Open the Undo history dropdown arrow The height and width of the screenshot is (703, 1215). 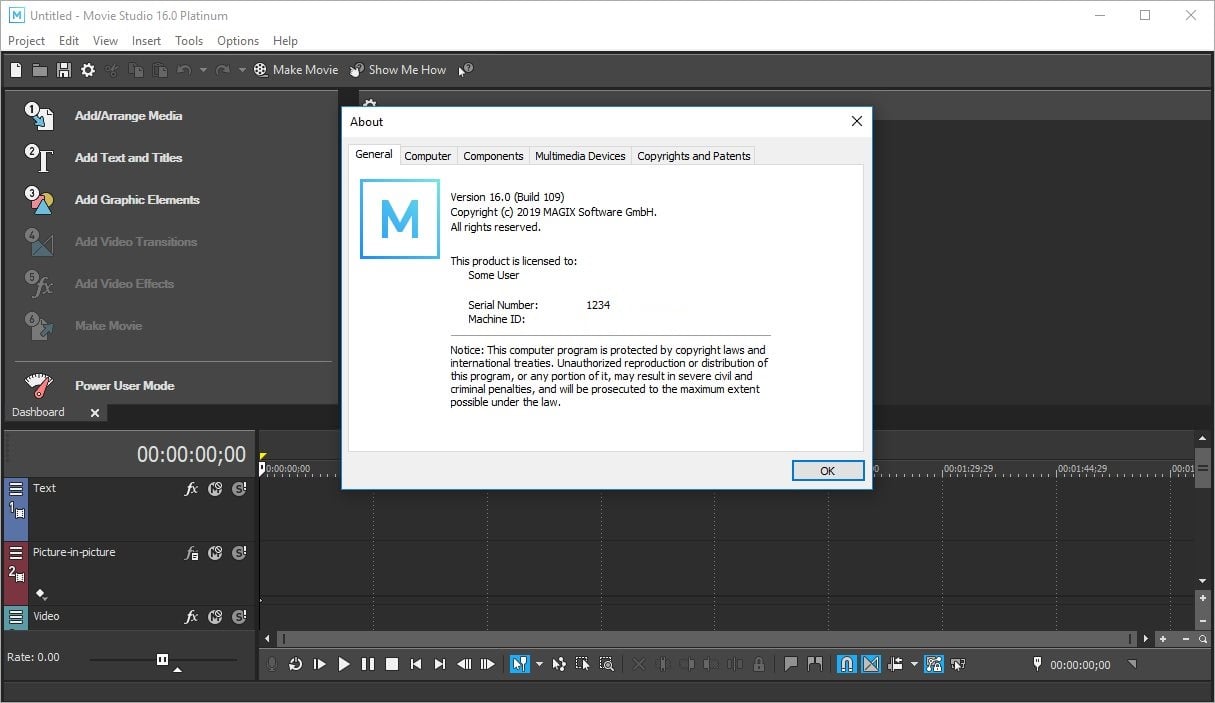coord(203,70)
